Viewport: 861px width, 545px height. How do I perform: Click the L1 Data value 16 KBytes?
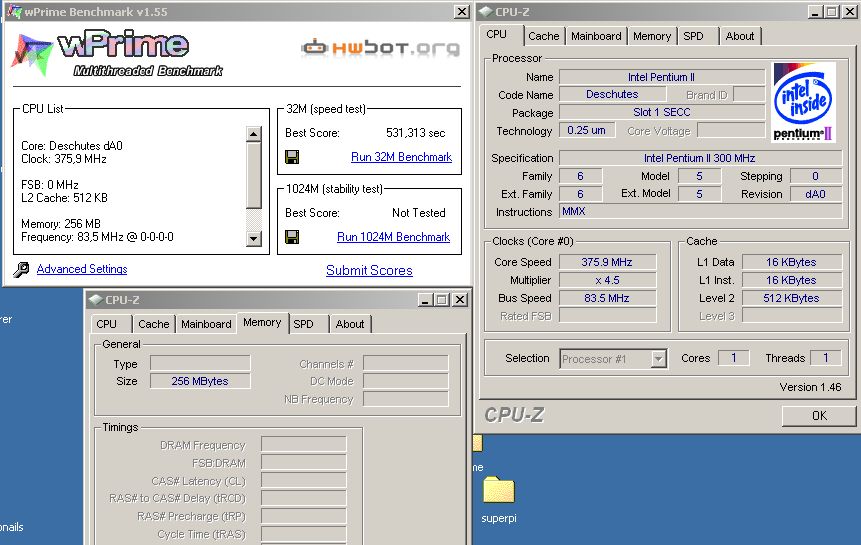[791, 262]
